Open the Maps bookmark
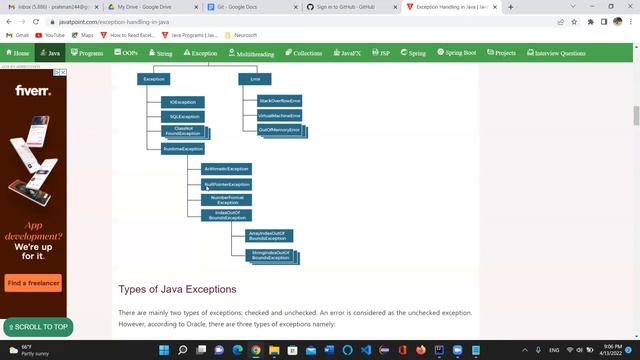The height and width of the screenshot is (360, 640). point(82,36)
